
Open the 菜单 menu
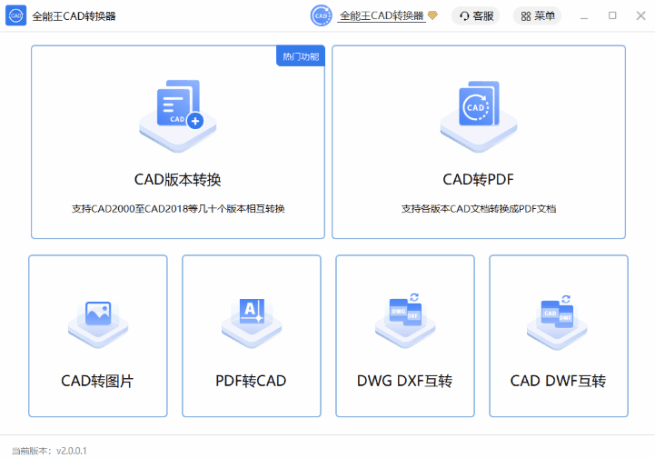pyautogui.click(x=537, y=16)
